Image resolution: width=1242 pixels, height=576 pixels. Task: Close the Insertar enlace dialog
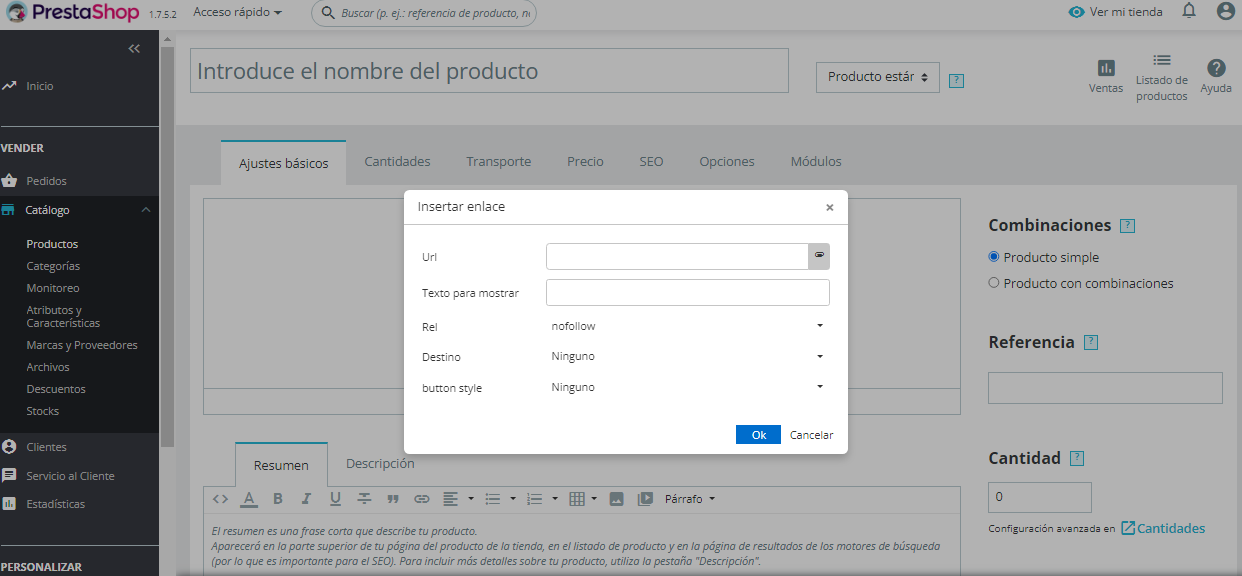tap(829, 208)
